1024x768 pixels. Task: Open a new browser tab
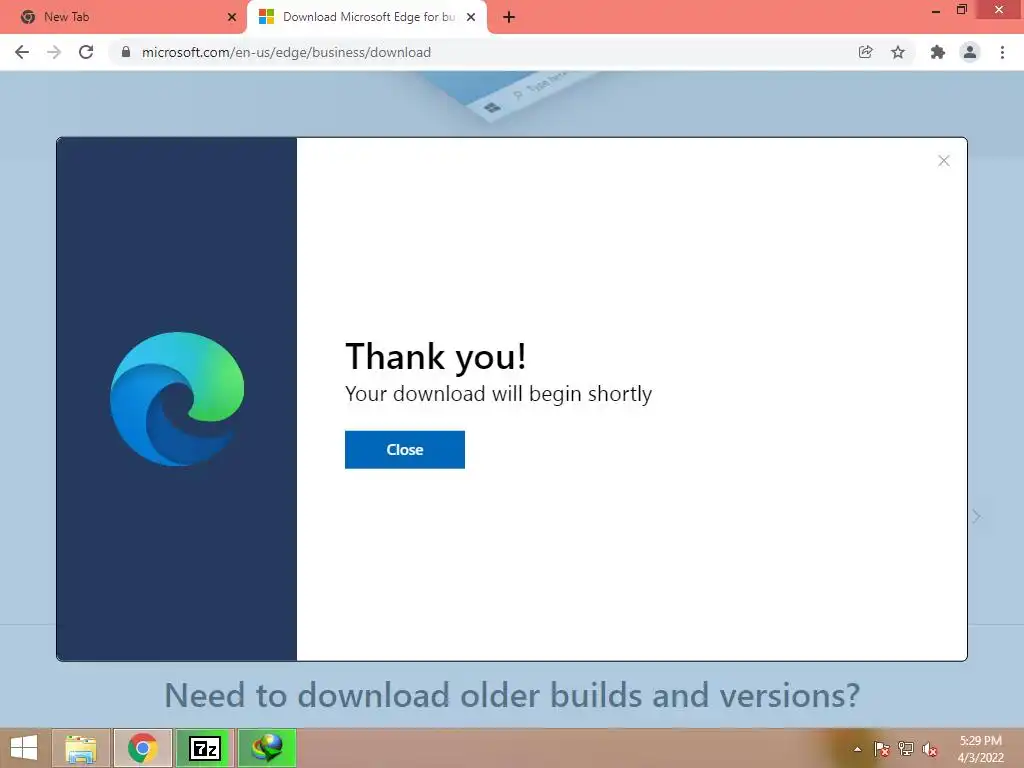(509, 17)
